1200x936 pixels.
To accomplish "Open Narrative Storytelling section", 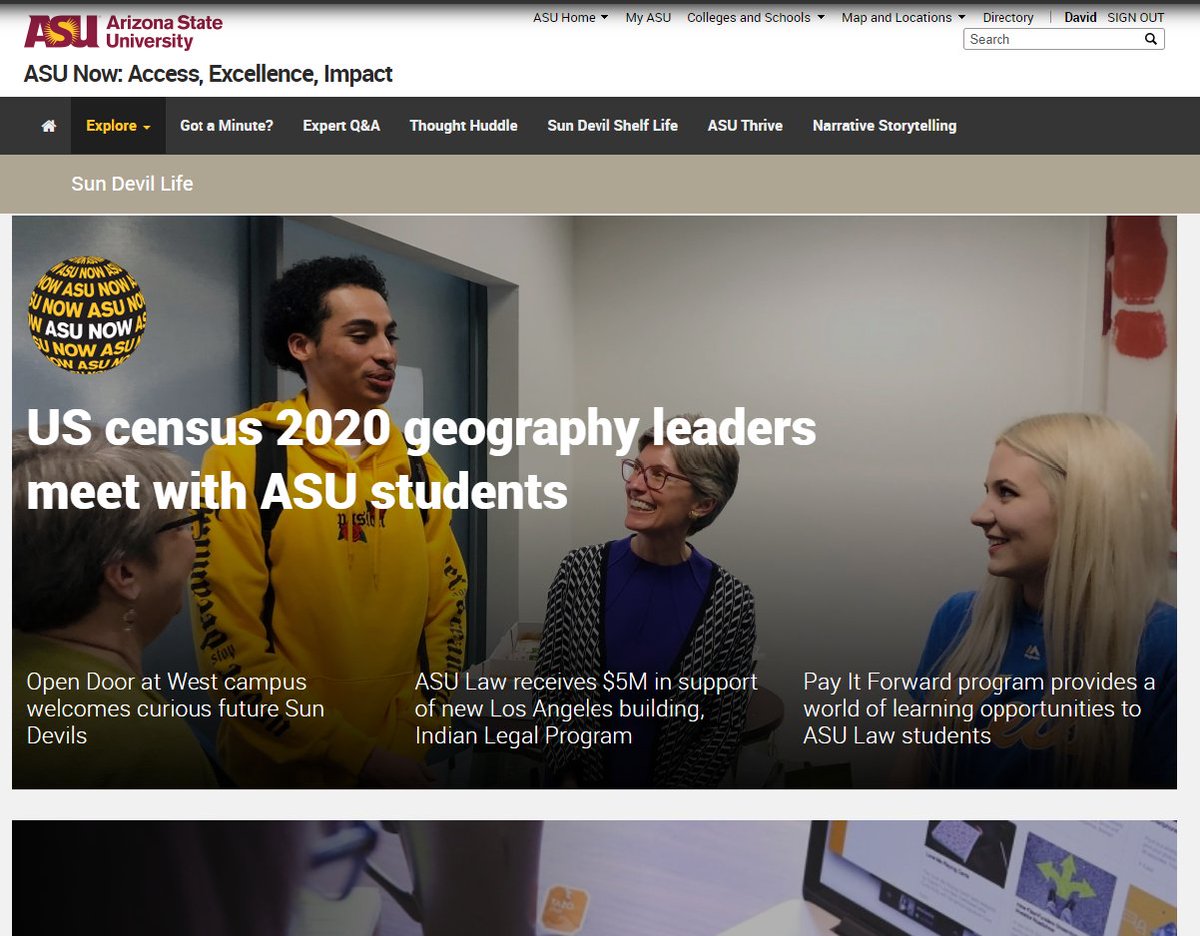I will (884, 126).
